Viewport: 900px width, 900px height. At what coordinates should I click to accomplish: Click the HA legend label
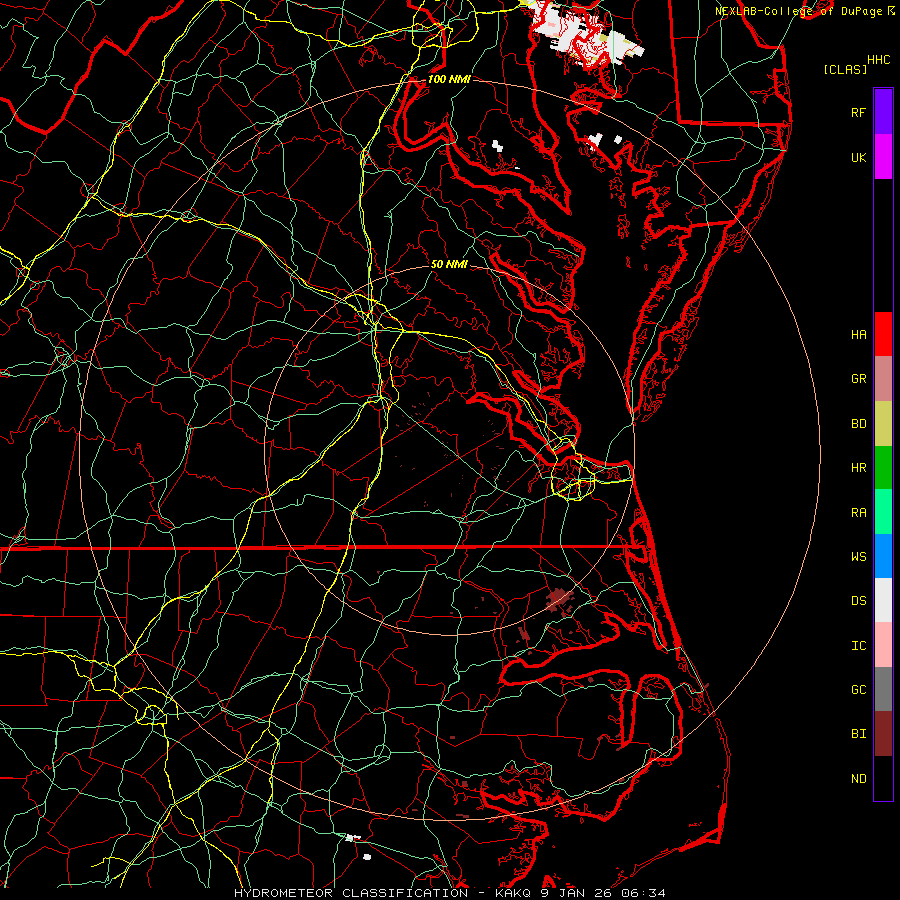[x=858, y=335]
